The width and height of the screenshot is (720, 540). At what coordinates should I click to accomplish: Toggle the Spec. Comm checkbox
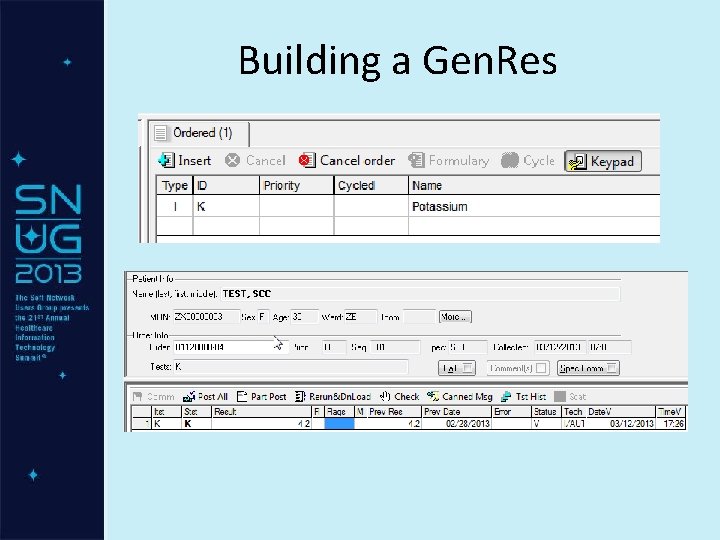pyautogui.click(x=612, y=368)
